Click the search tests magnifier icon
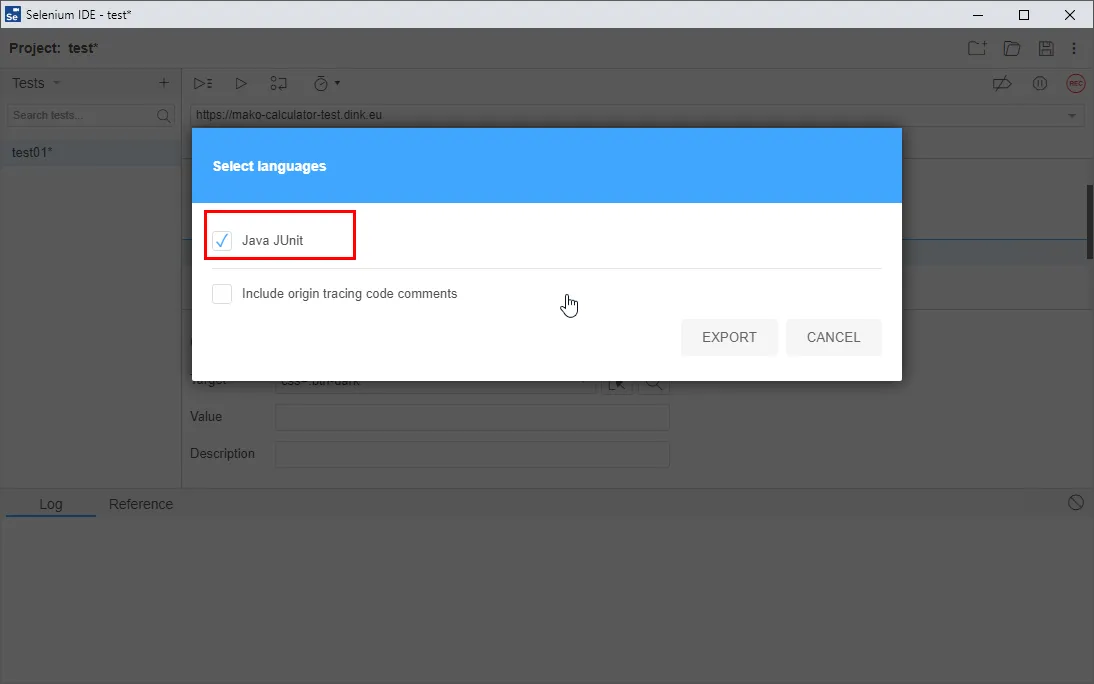This screenshot has height=684, width=1094. coord(164,116)
